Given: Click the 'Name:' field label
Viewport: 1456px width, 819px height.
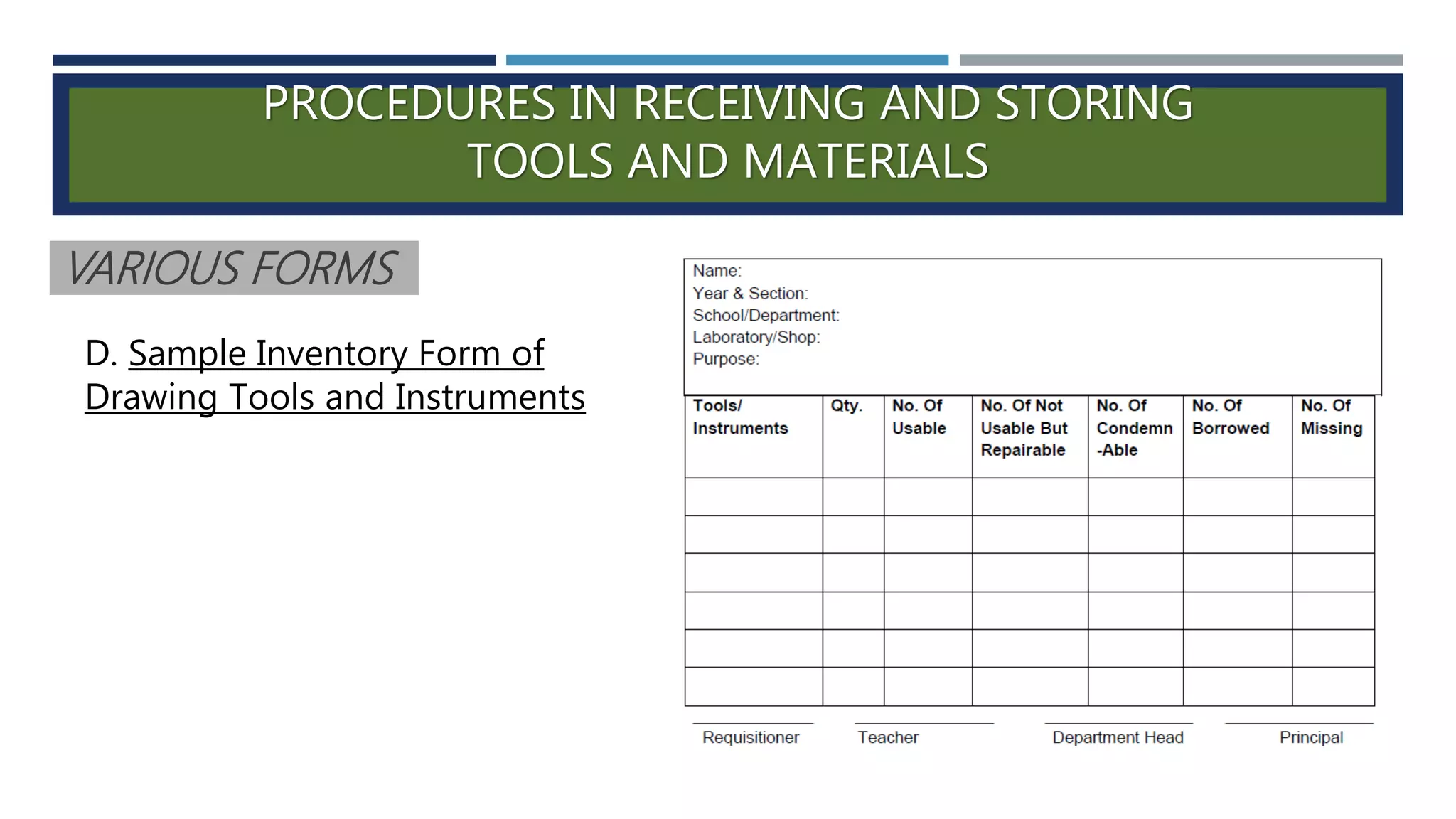Looking at the screenshot, I should coord(717,271).
